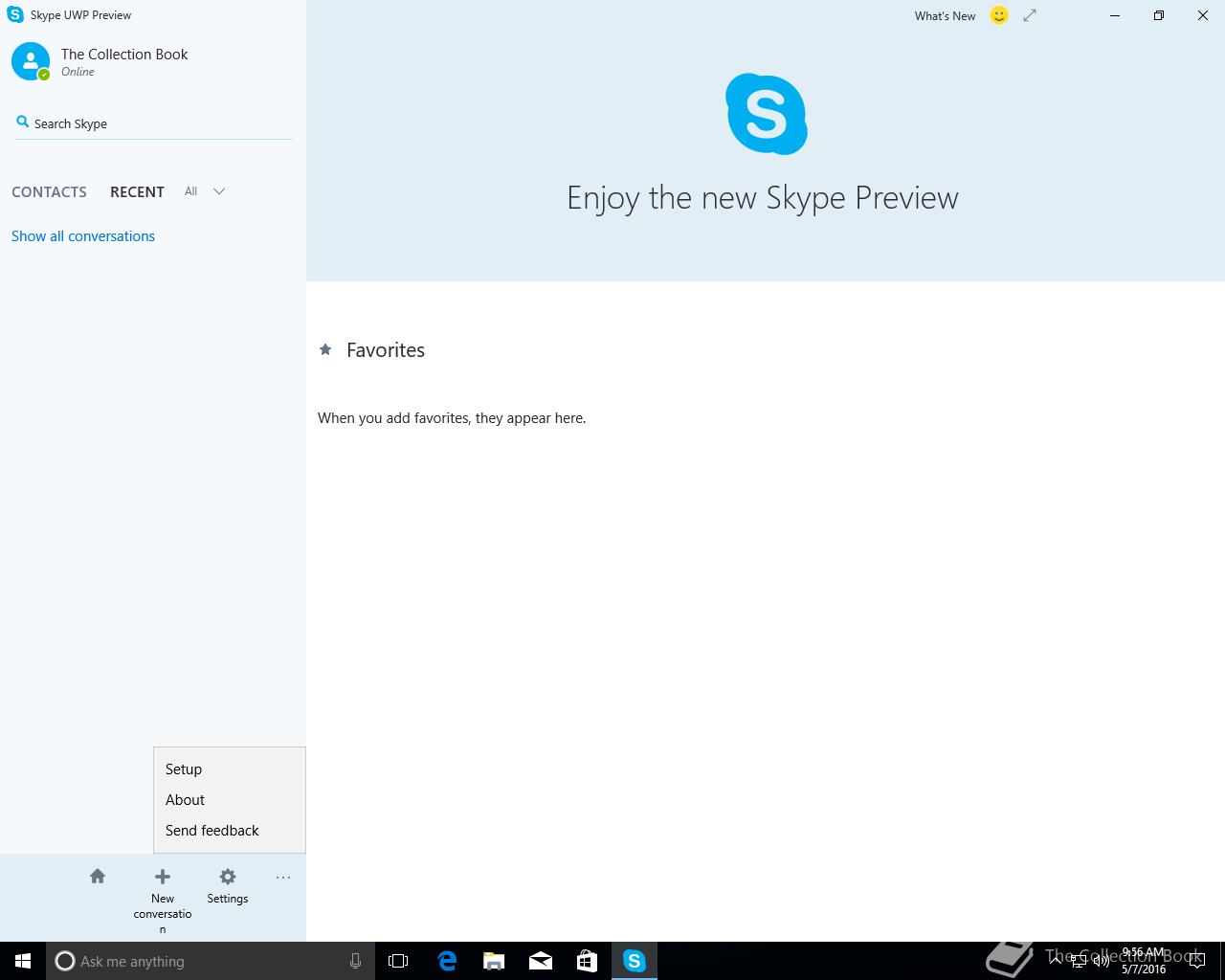Click the clock showing 5/7/2016

(x=1144, y=961)
